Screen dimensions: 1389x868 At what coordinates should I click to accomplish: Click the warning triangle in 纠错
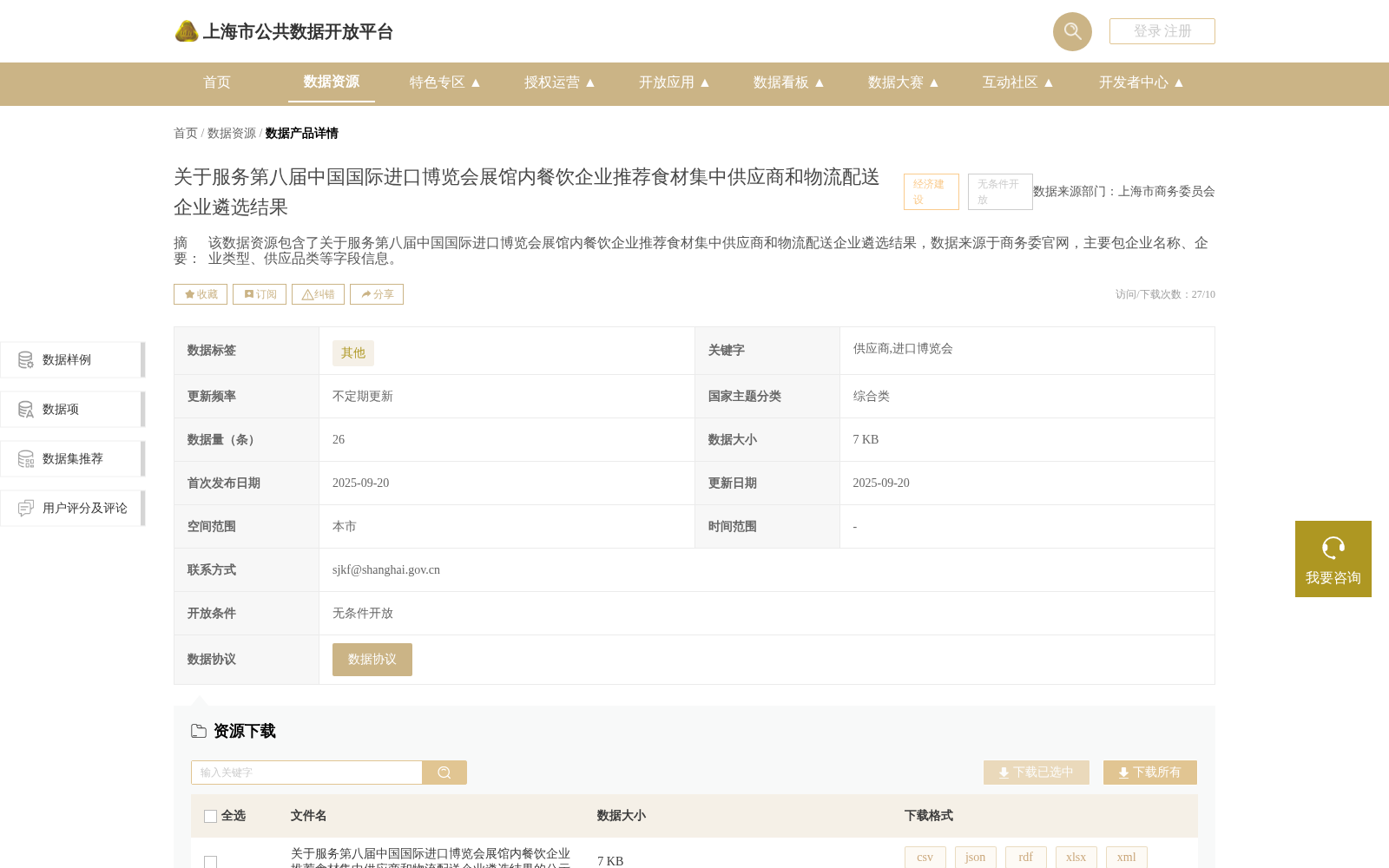[x=307, y=294]
